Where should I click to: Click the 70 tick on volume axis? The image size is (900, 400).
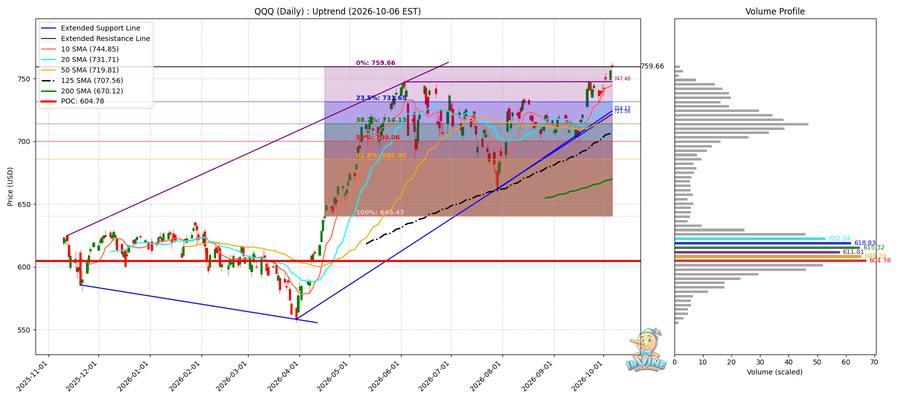[875, 362]
